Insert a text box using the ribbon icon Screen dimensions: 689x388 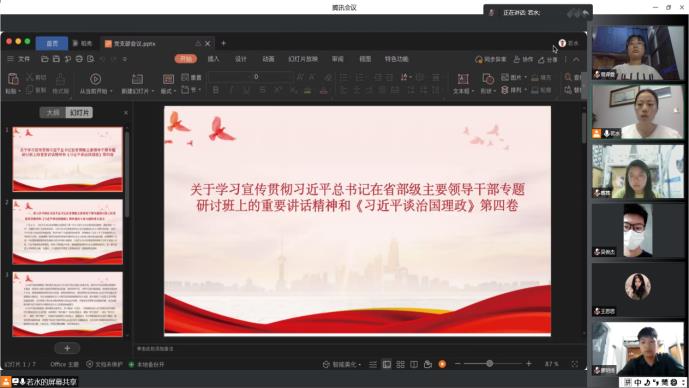point(463,79)
